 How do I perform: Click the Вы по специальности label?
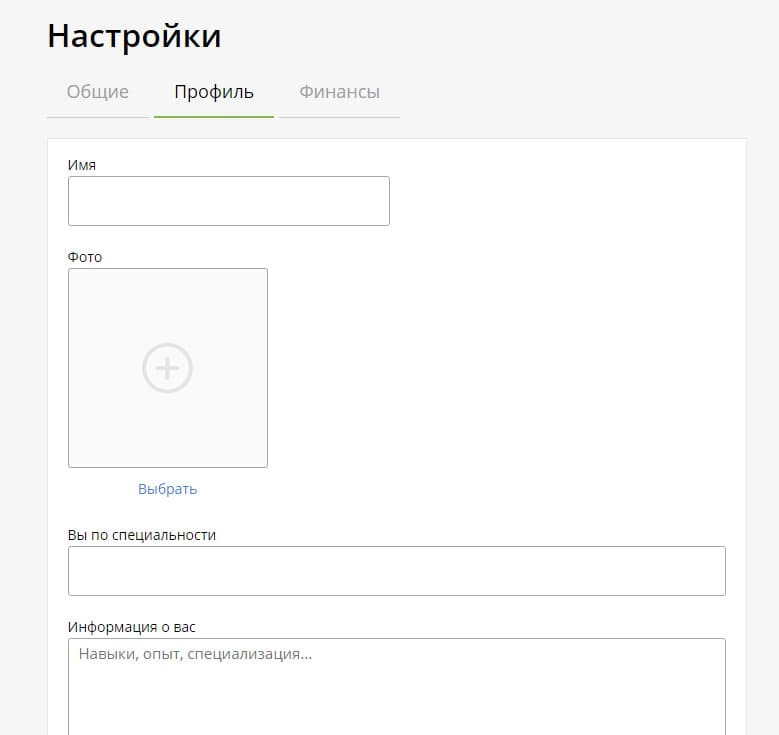click(142, 535)
